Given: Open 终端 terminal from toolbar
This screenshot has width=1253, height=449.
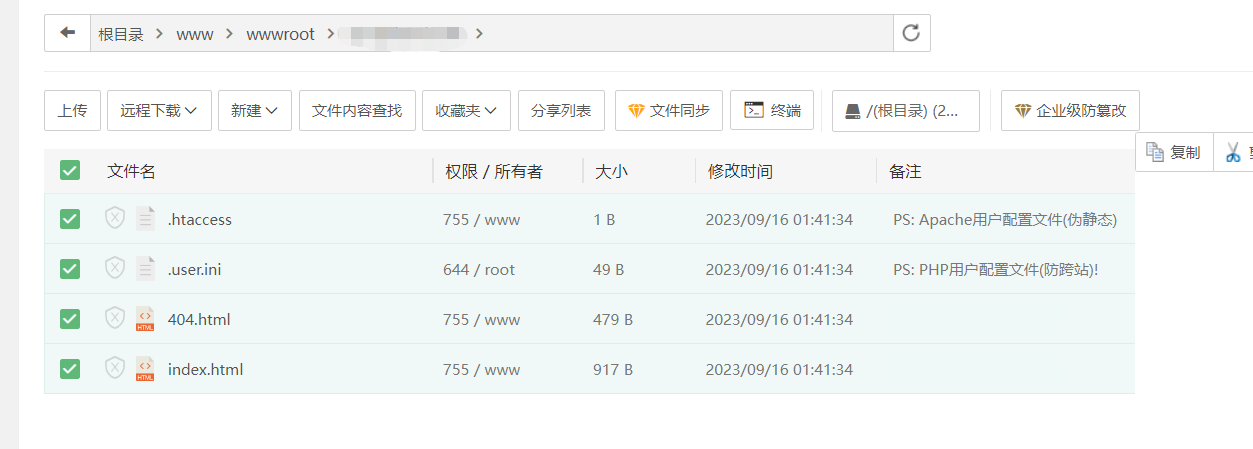Looking at the screenshot, I should (x=772, y=111).
